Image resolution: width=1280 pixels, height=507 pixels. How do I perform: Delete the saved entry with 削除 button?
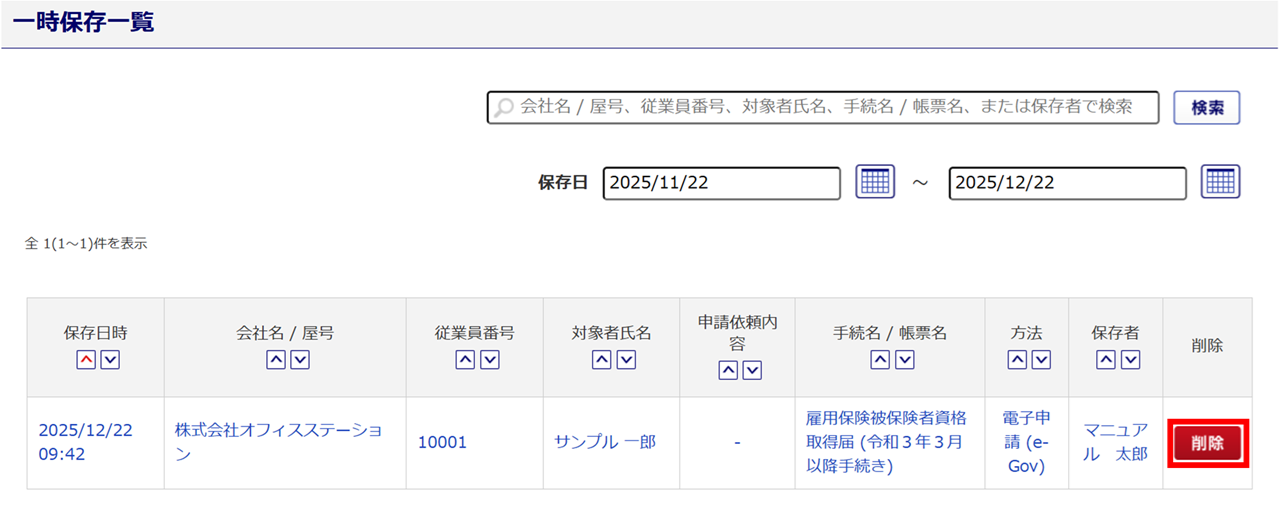pos(1208,443)
